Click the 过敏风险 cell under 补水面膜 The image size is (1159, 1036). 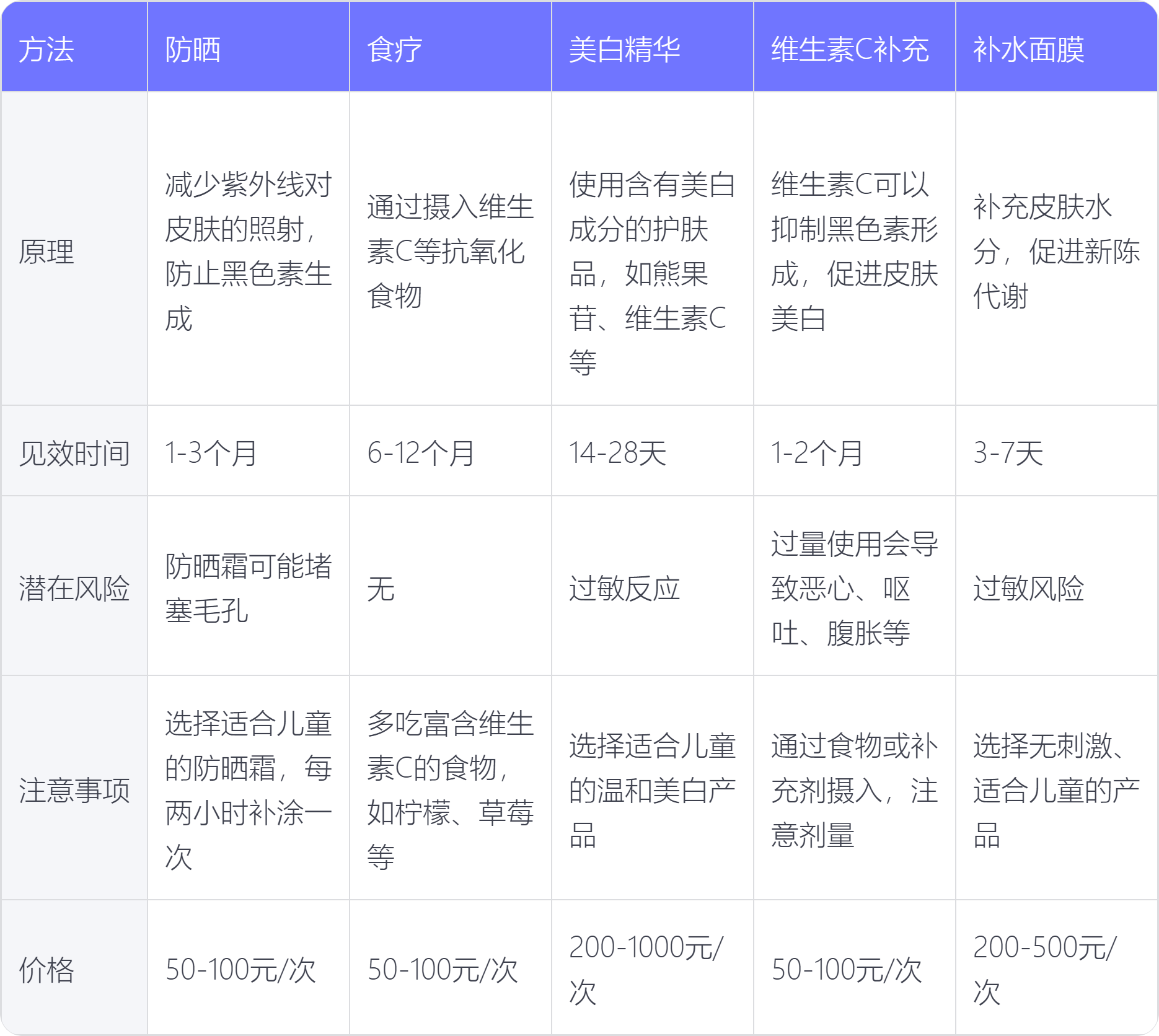[x=1029, y=588]
